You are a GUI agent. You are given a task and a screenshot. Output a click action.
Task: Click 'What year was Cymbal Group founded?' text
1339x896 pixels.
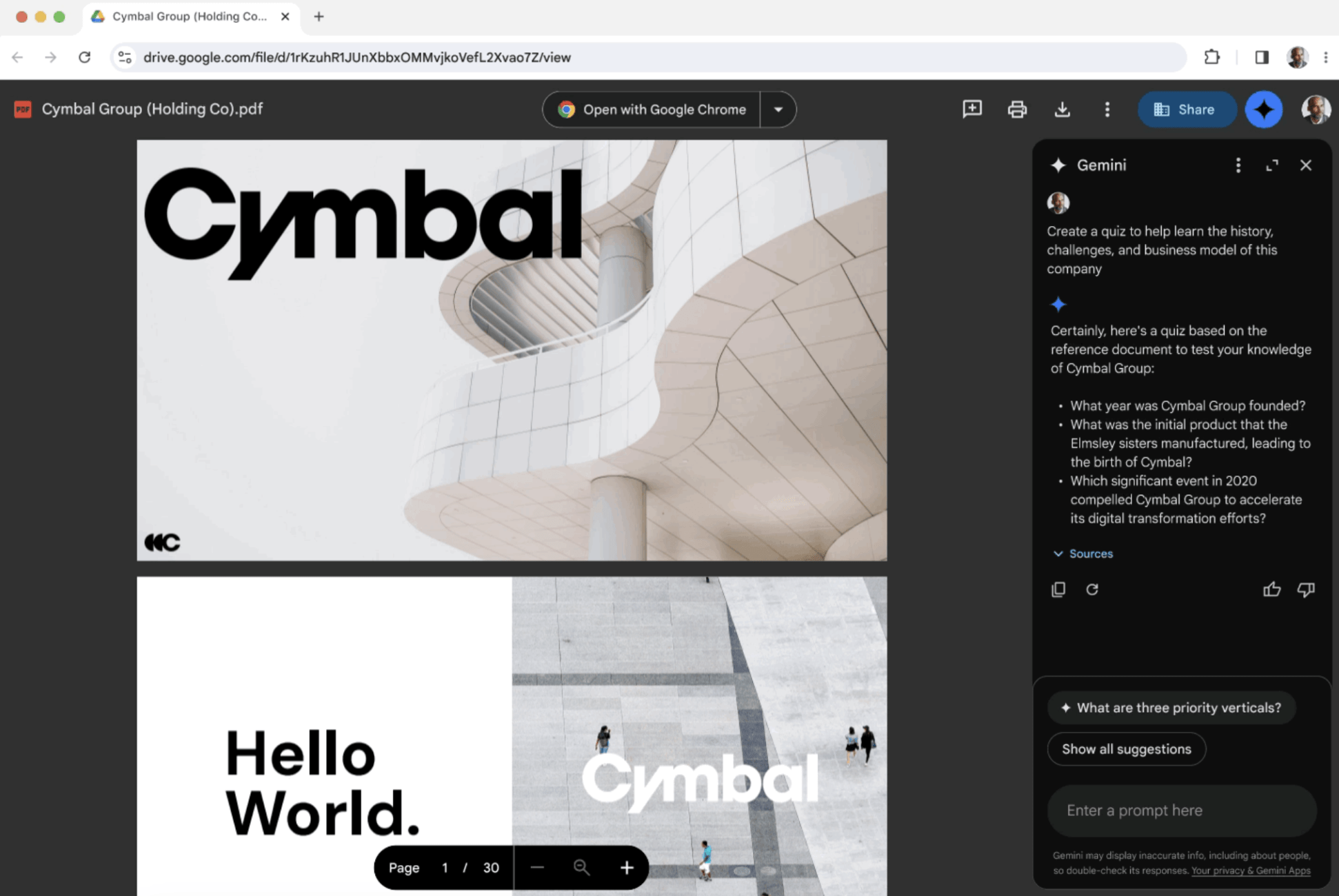click(x=1187, y=405)
